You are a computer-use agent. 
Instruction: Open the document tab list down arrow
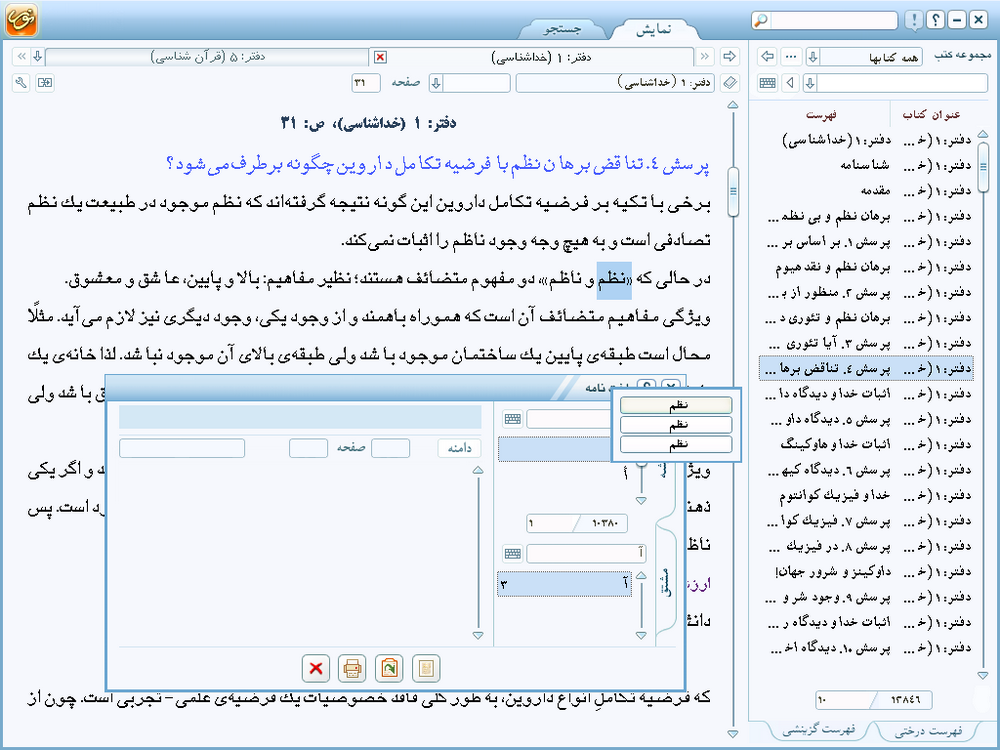38,57
